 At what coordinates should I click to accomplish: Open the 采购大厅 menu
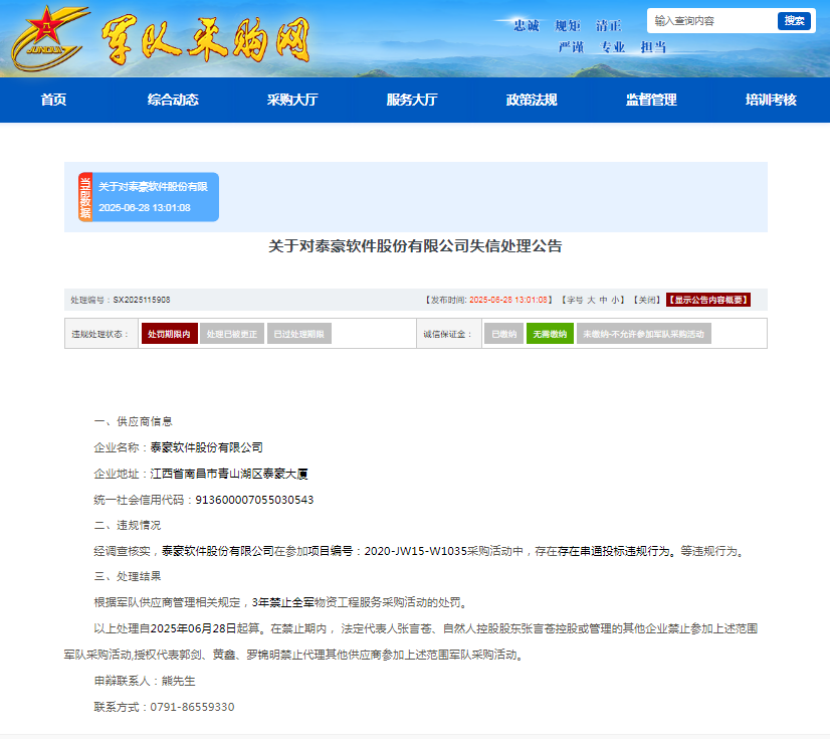(x=293, y=100)
